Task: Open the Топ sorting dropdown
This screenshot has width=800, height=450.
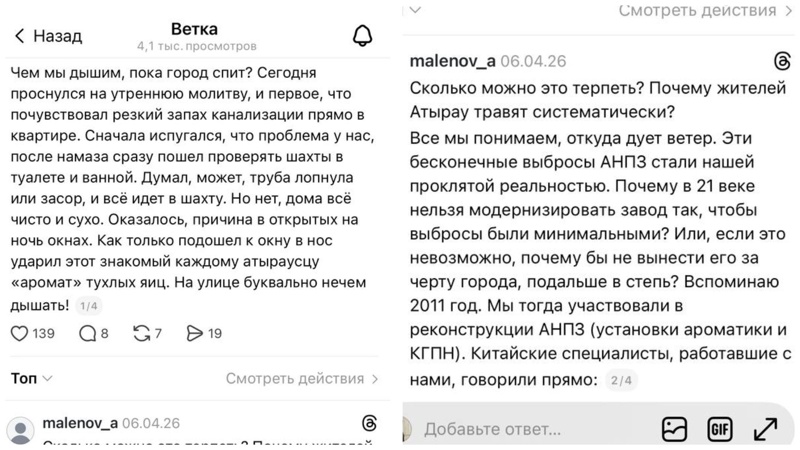Action: (31, 379)
